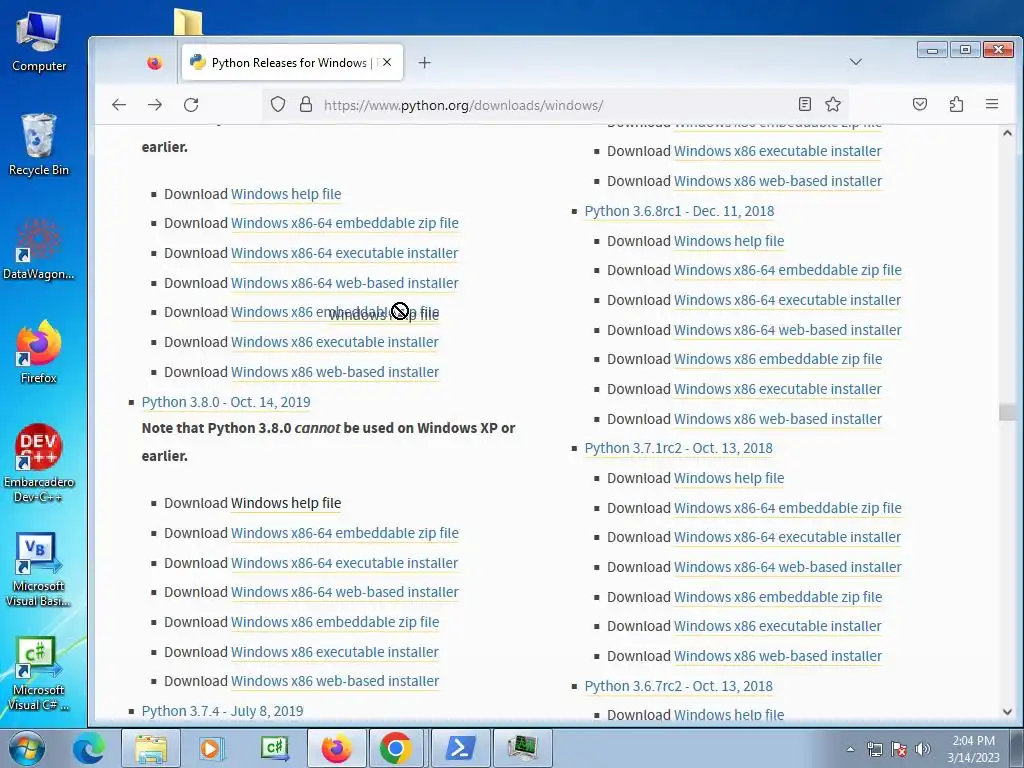This screenshot has height=768, width=1024.
Task: Download Python 3.6.8rc1 Windows x86 embeddable zip file
Action: pyautogui.click(x=778, y=359)
